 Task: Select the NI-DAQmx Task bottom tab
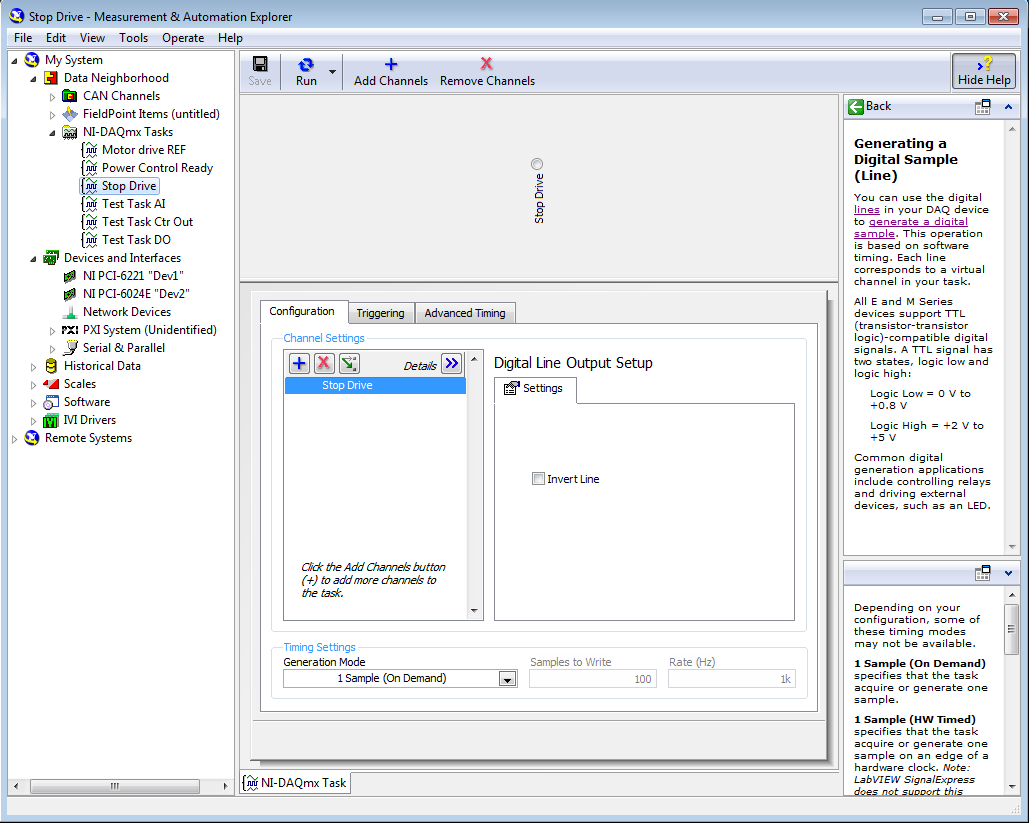295,782
